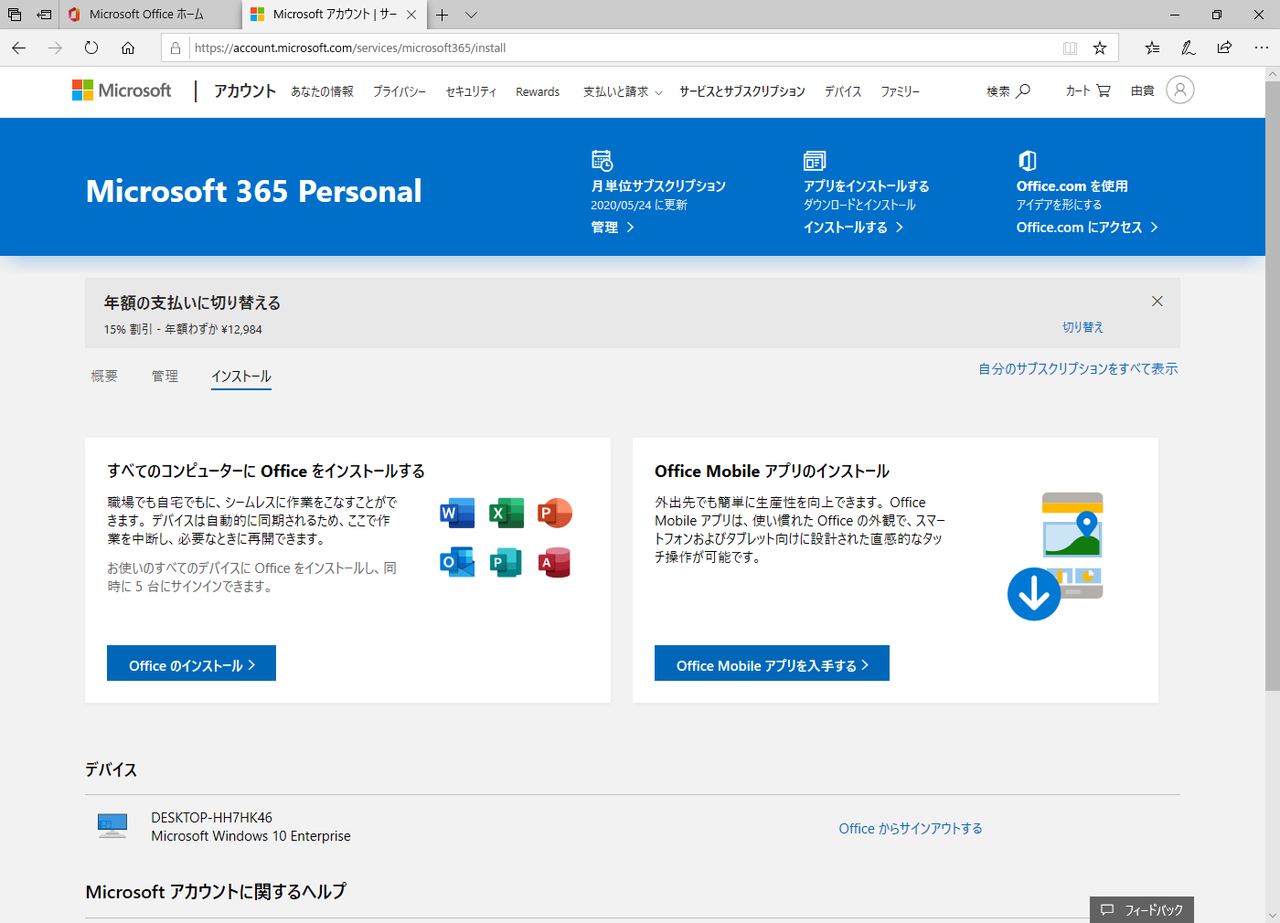Screen dimensions: 1280x923
Task: Open reading view book icon
Action: tap(1070, 48)
